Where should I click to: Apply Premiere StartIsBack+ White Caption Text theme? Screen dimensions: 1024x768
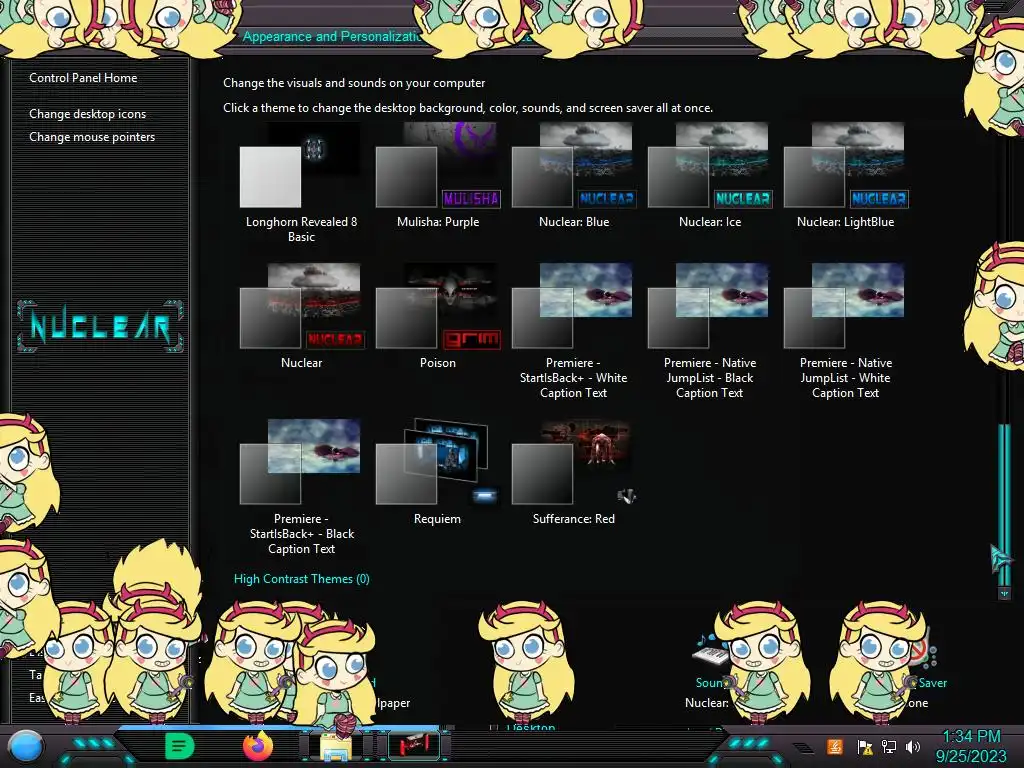(x=573, y=331)
